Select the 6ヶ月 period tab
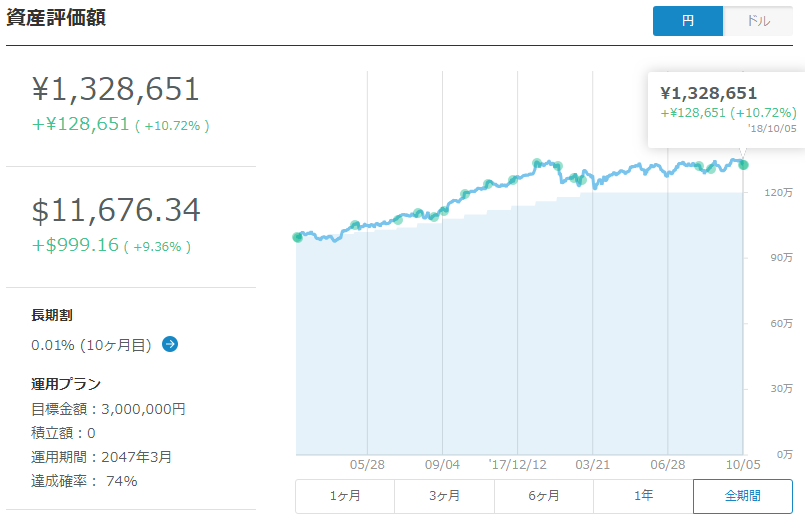805x522 pixels. tap(544, 496)
